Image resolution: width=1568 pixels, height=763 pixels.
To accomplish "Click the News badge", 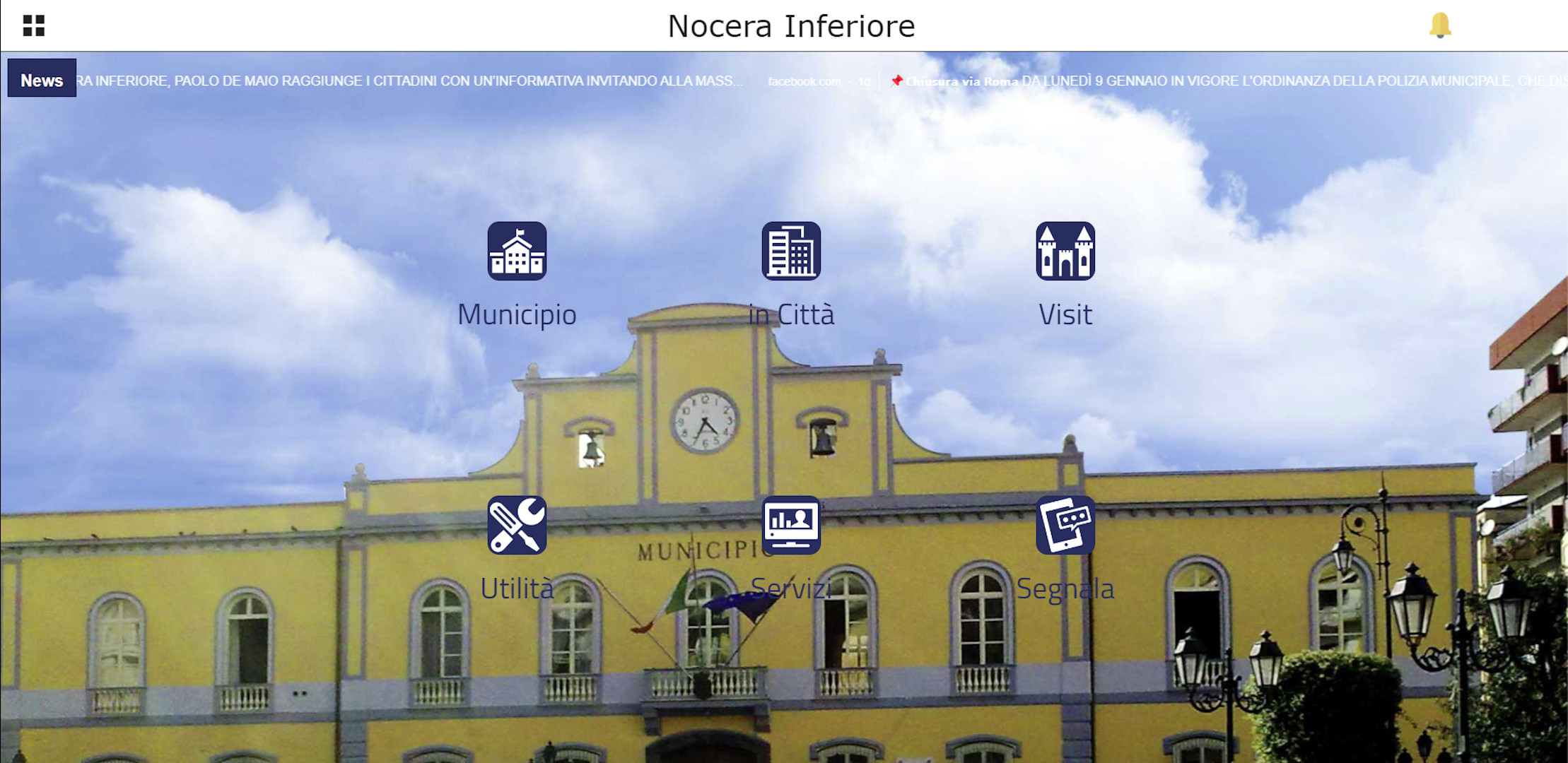I will (42, 80).
